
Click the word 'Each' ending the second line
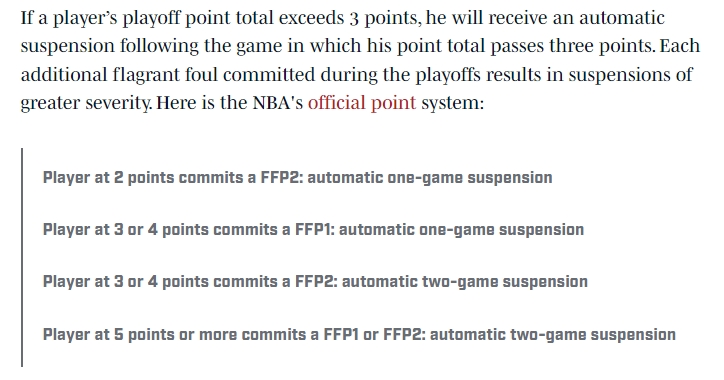[680, 46]
